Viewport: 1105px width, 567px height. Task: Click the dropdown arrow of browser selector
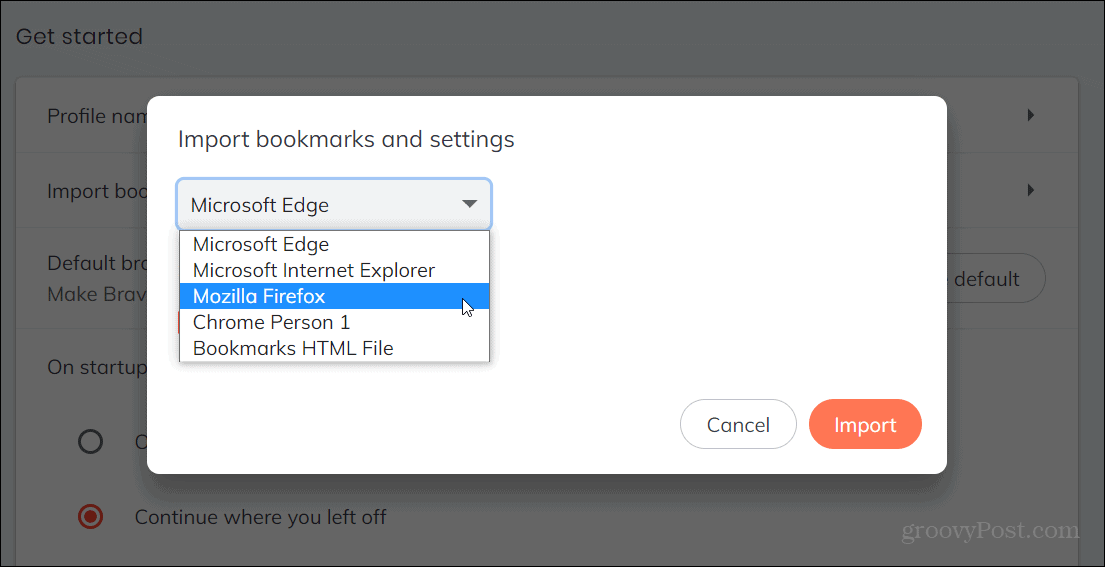[469, 204]
